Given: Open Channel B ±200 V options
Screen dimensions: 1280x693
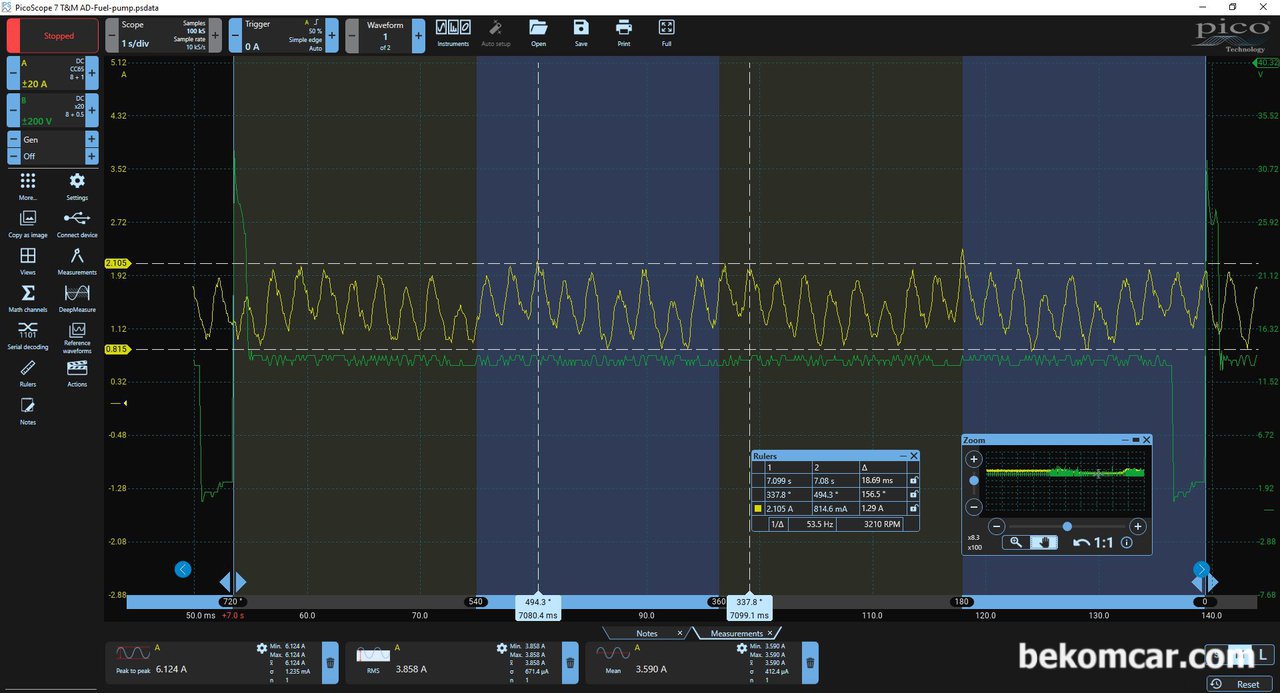Looking at the screenshot, I should (x=53, y=109).
